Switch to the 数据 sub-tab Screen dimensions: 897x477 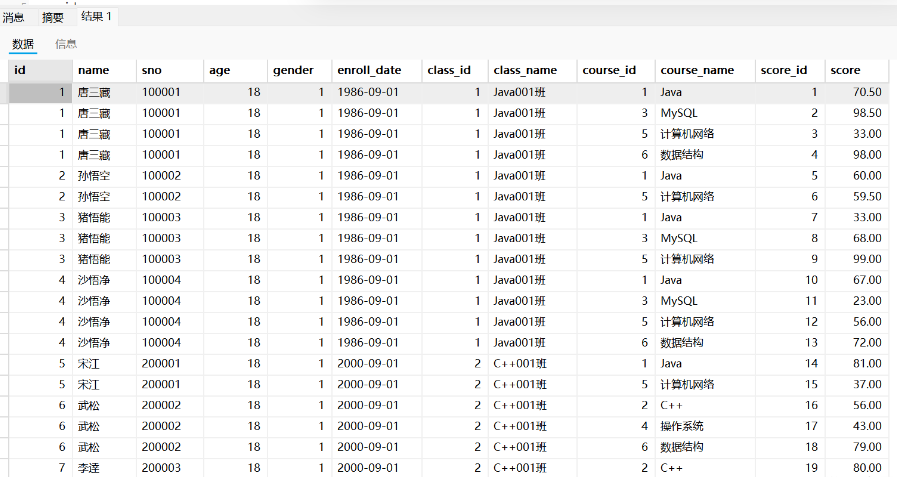[23, 44]
